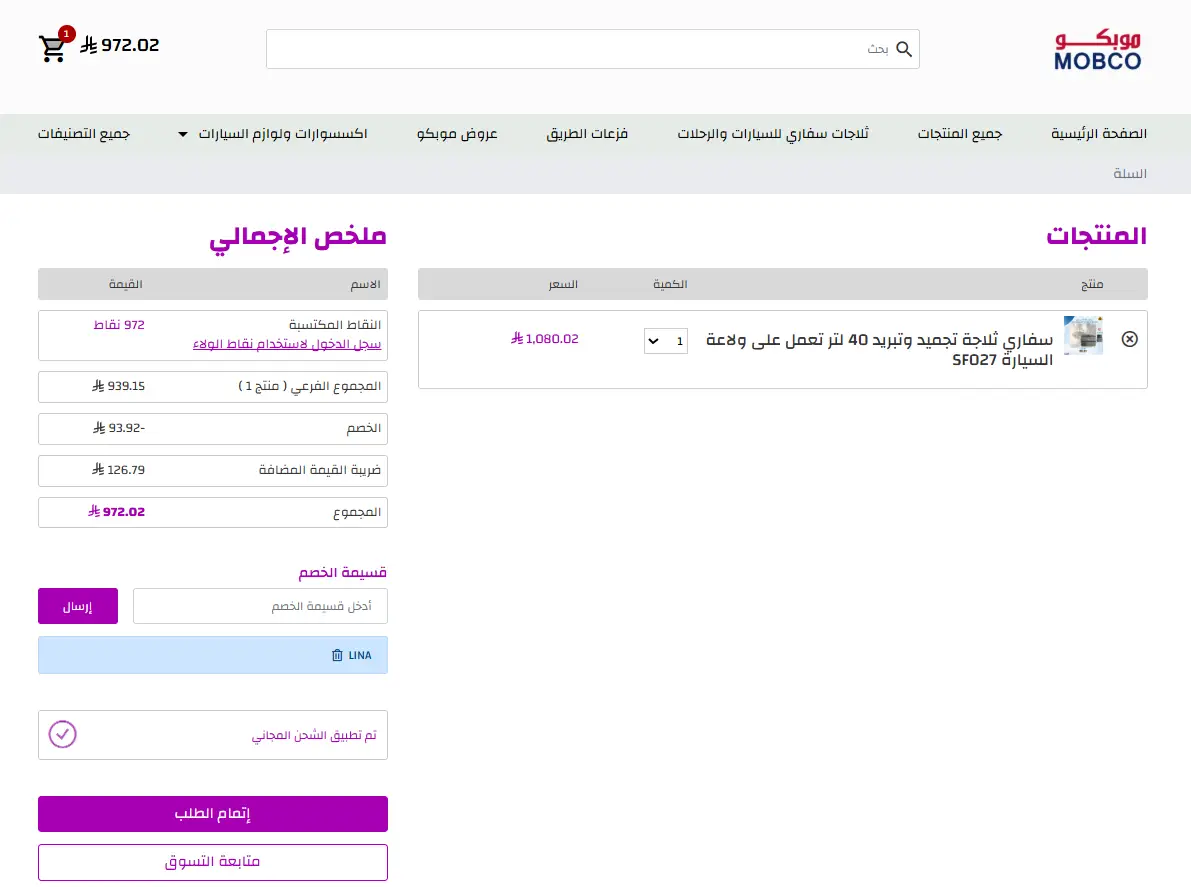
Task: Click the VAT value 126.79
Action: [x=118, y=470]
